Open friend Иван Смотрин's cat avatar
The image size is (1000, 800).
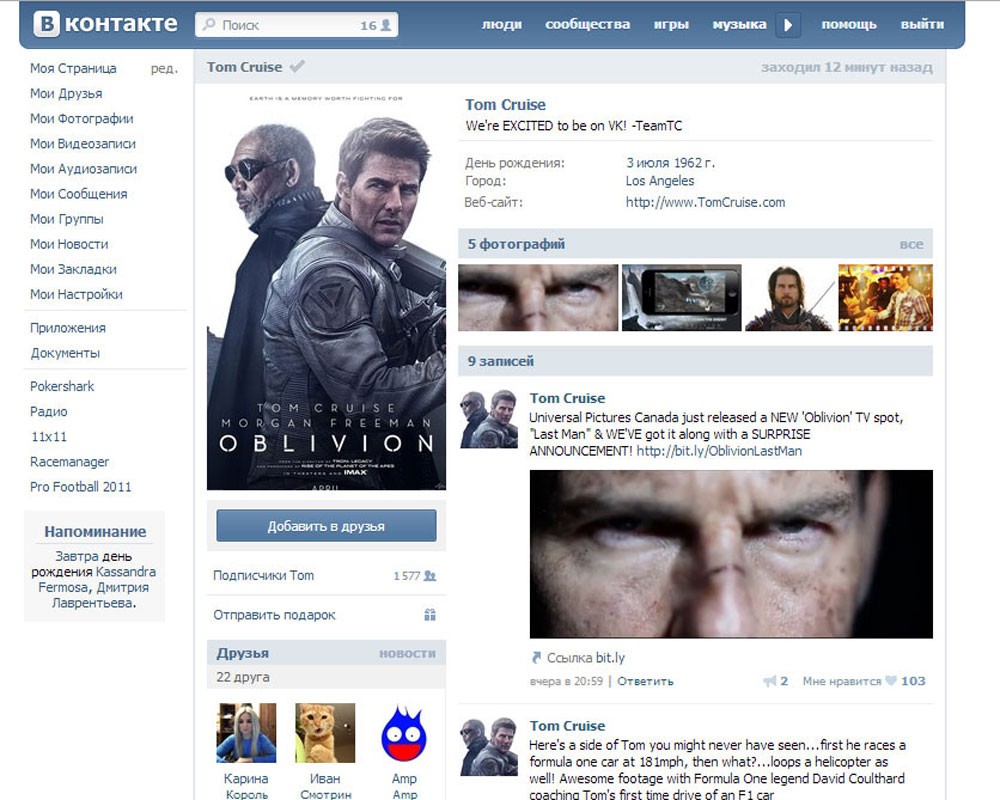325,733
